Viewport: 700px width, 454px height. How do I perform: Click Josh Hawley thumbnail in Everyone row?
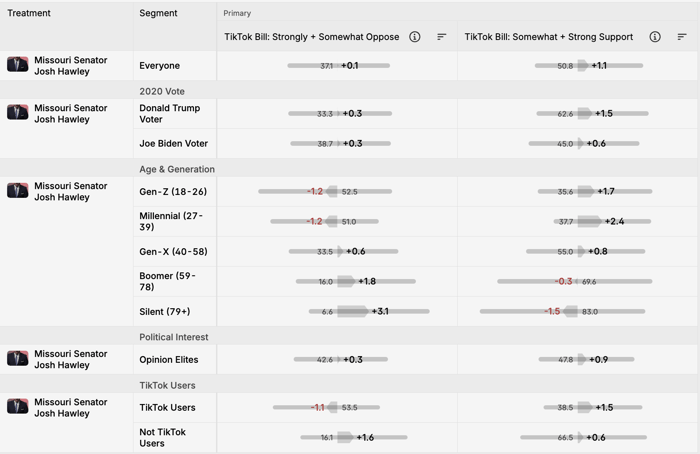18,64
